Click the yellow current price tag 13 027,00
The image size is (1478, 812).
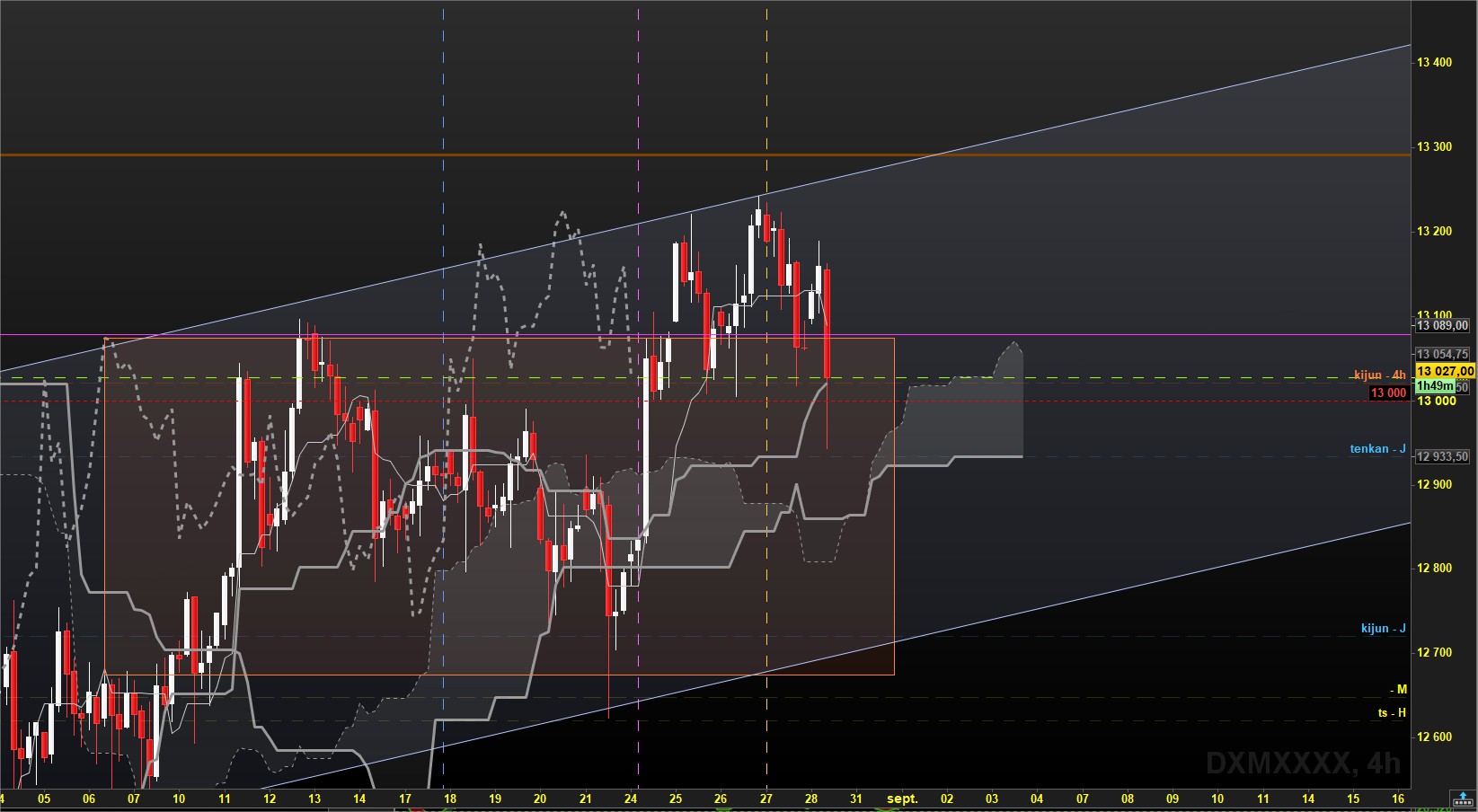click(x=1445, y=371)
